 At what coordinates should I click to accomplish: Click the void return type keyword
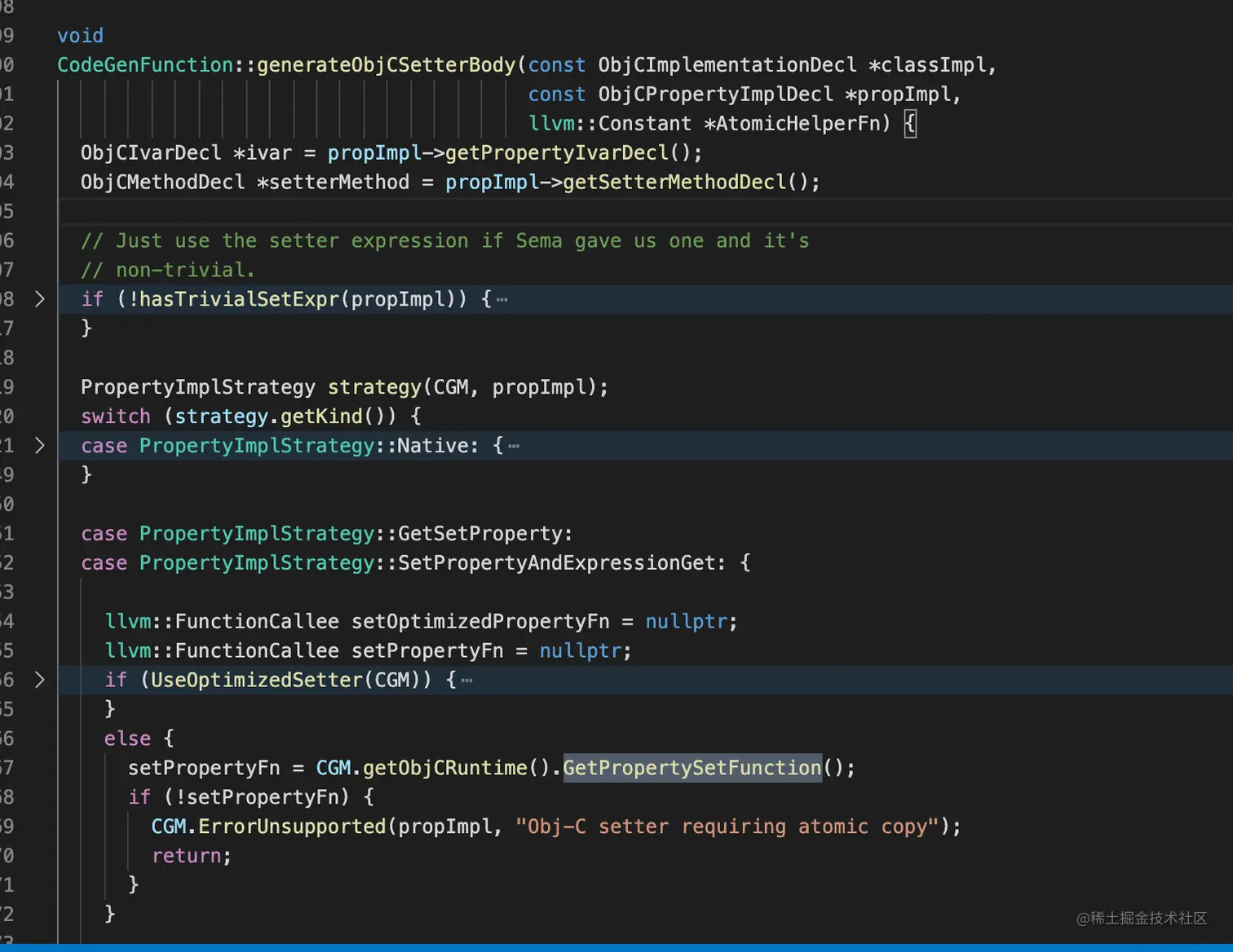coord(81,36)
